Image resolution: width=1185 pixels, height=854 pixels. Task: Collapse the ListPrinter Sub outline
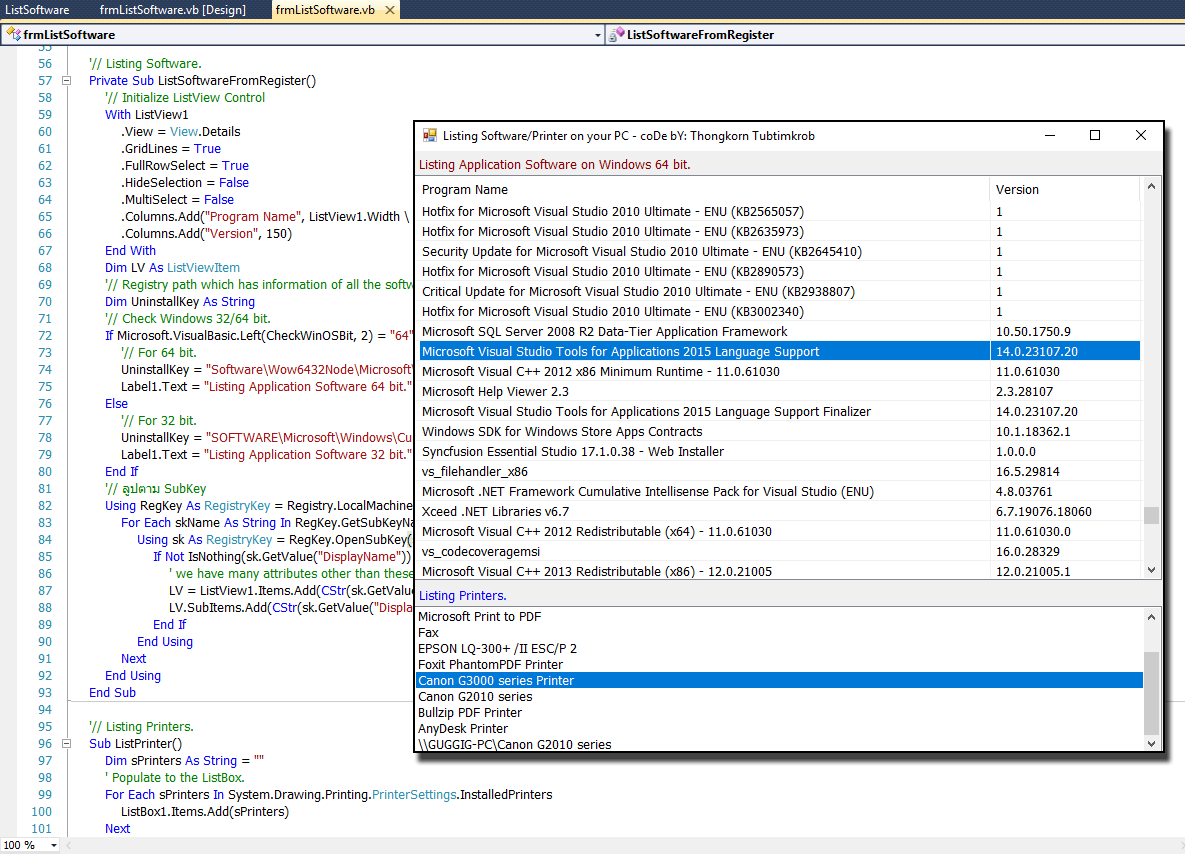(x=67, y=744)
